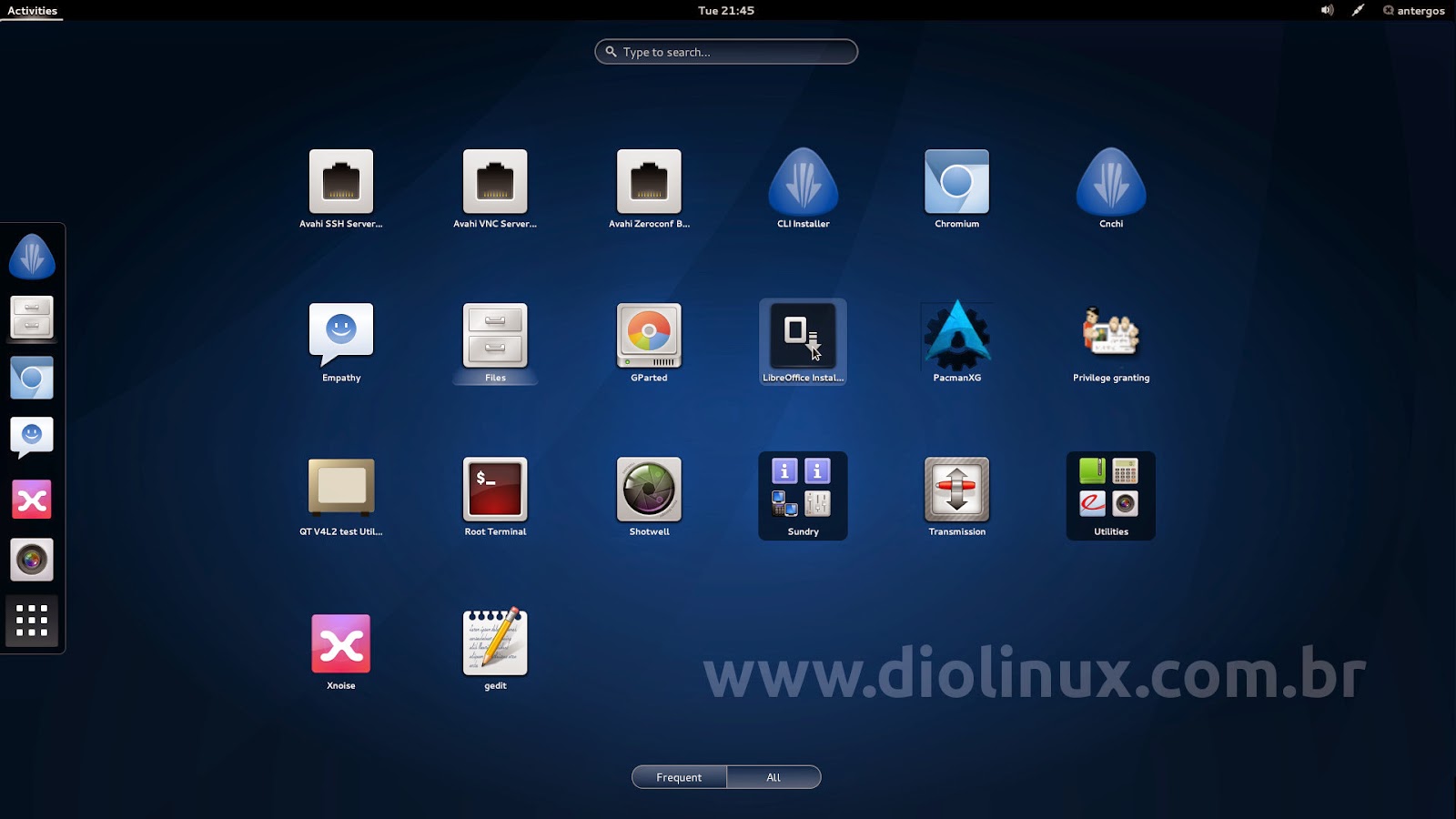Screen dimensions: 1456x819
Task: Switch to the All apps view
Action: 773,777
